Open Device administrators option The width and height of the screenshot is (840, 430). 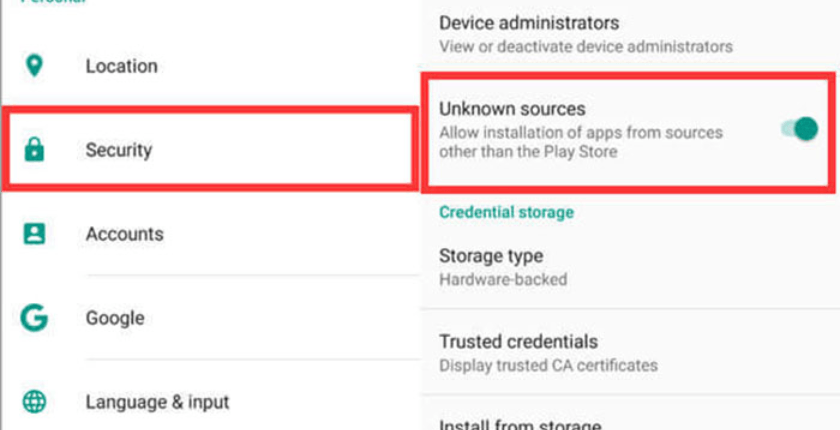click(x=630, y=34)
